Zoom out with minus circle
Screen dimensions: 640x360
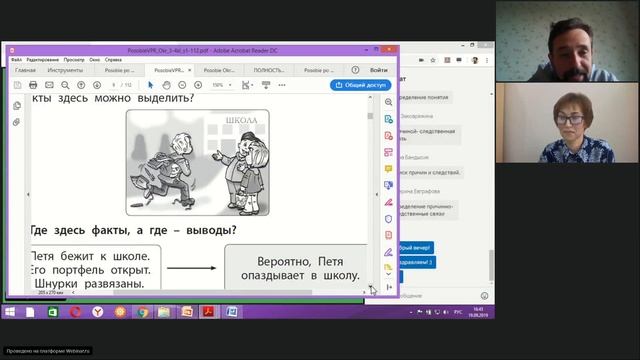(x=182, y=85)
